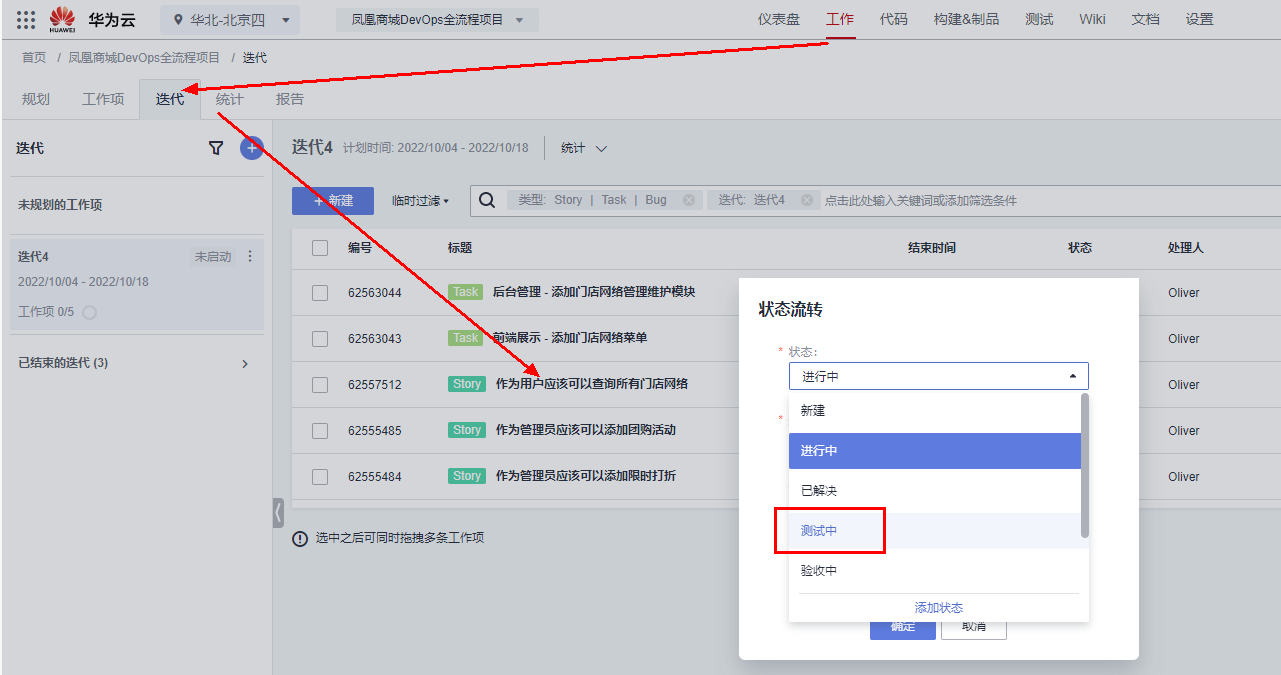This screenshot has height=675, width=1281.
Task: Expand the 统计 dropdown next to 迭代4
Action: pyautogui.click(x=584, y=148)
